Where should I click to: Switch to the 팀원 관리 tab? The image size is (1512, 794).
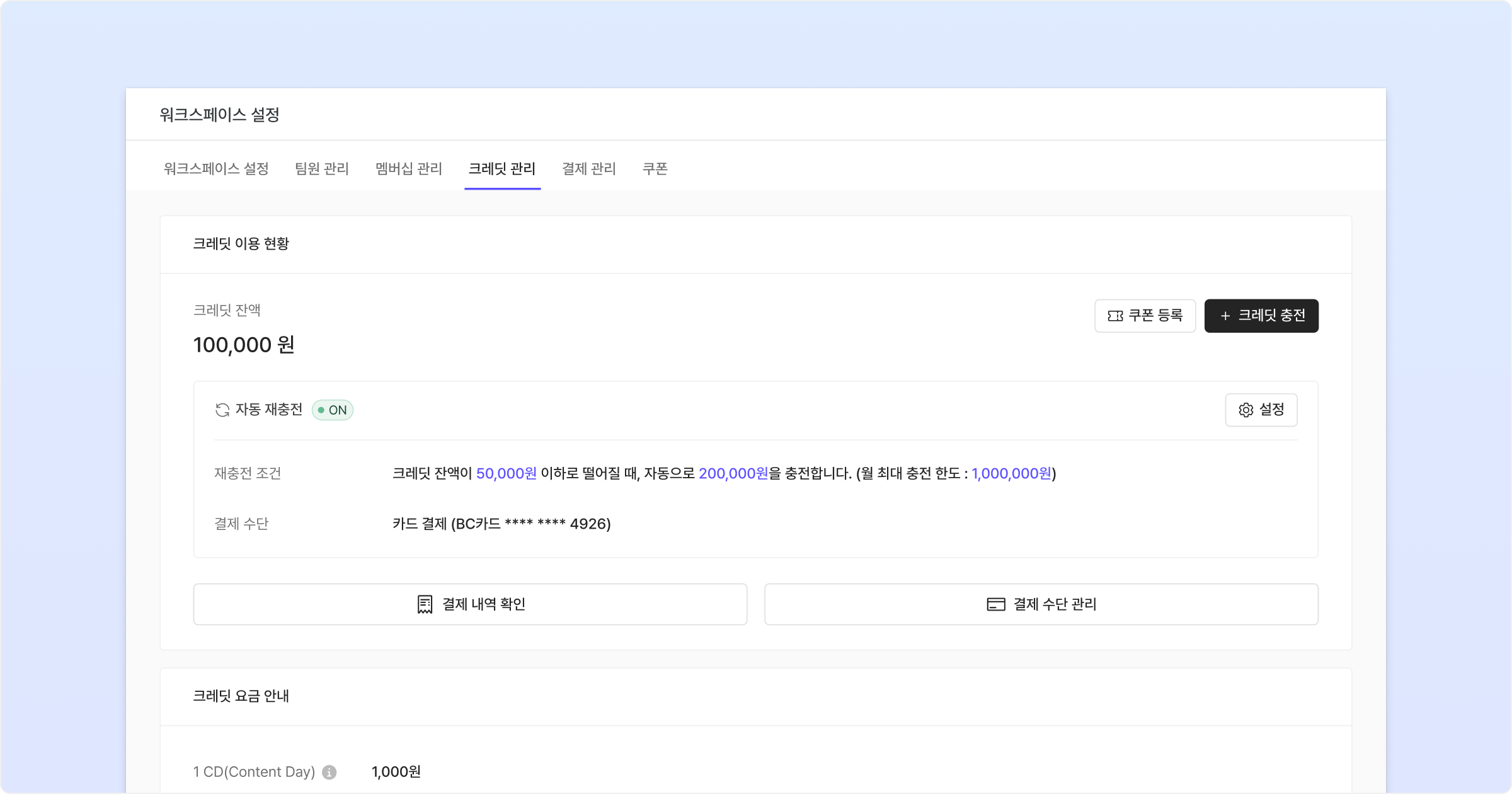tap(322, 169)
